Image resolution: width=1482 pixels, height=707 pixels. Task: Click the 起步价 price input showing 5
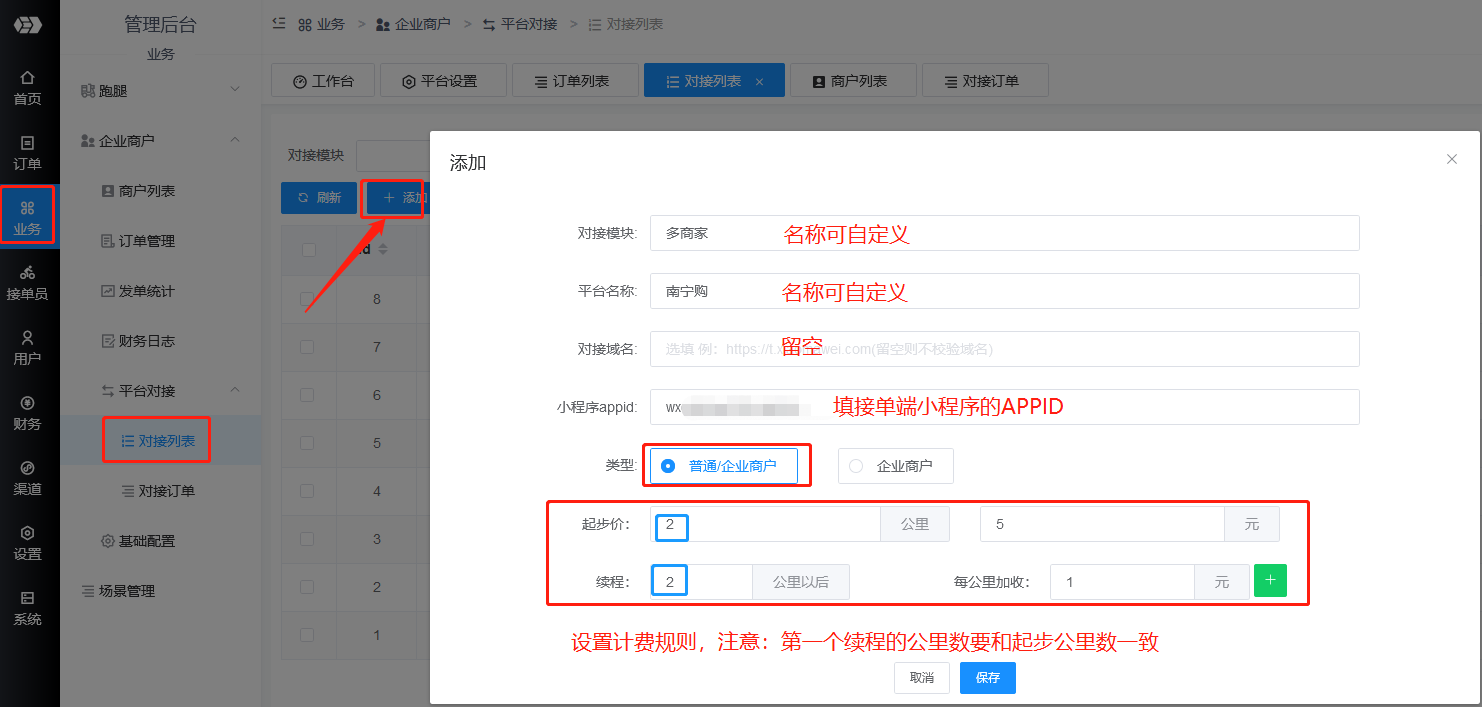pyautogui.click(x=1102, y=524)
